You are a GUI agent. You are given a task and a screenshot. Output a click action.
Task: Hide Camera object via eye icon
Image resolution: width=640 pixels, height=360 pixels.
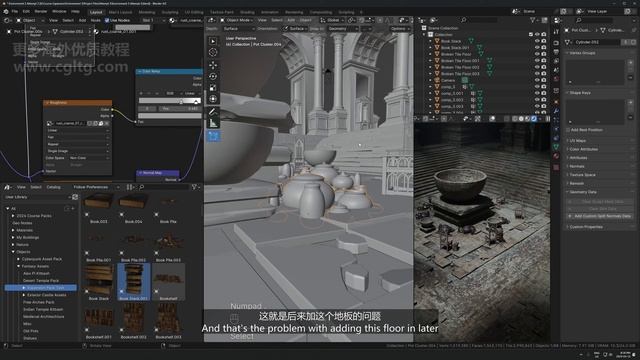tap(537, 80)
